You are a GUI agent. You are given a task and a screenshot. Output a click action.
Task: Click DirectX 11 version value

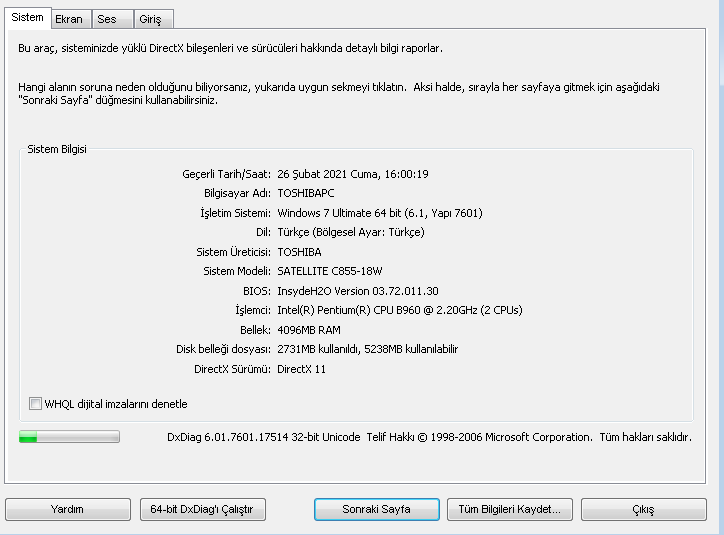click(x=302, y=369)
